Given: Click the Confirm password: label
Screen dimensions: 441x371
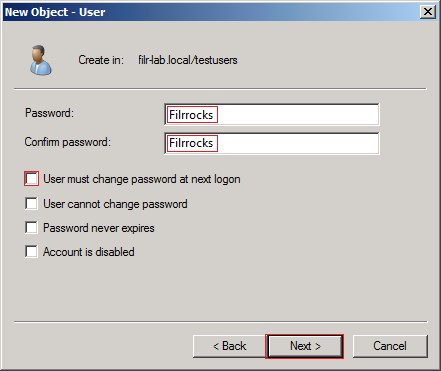Looking at the screenshot, I should pos(68,142).
